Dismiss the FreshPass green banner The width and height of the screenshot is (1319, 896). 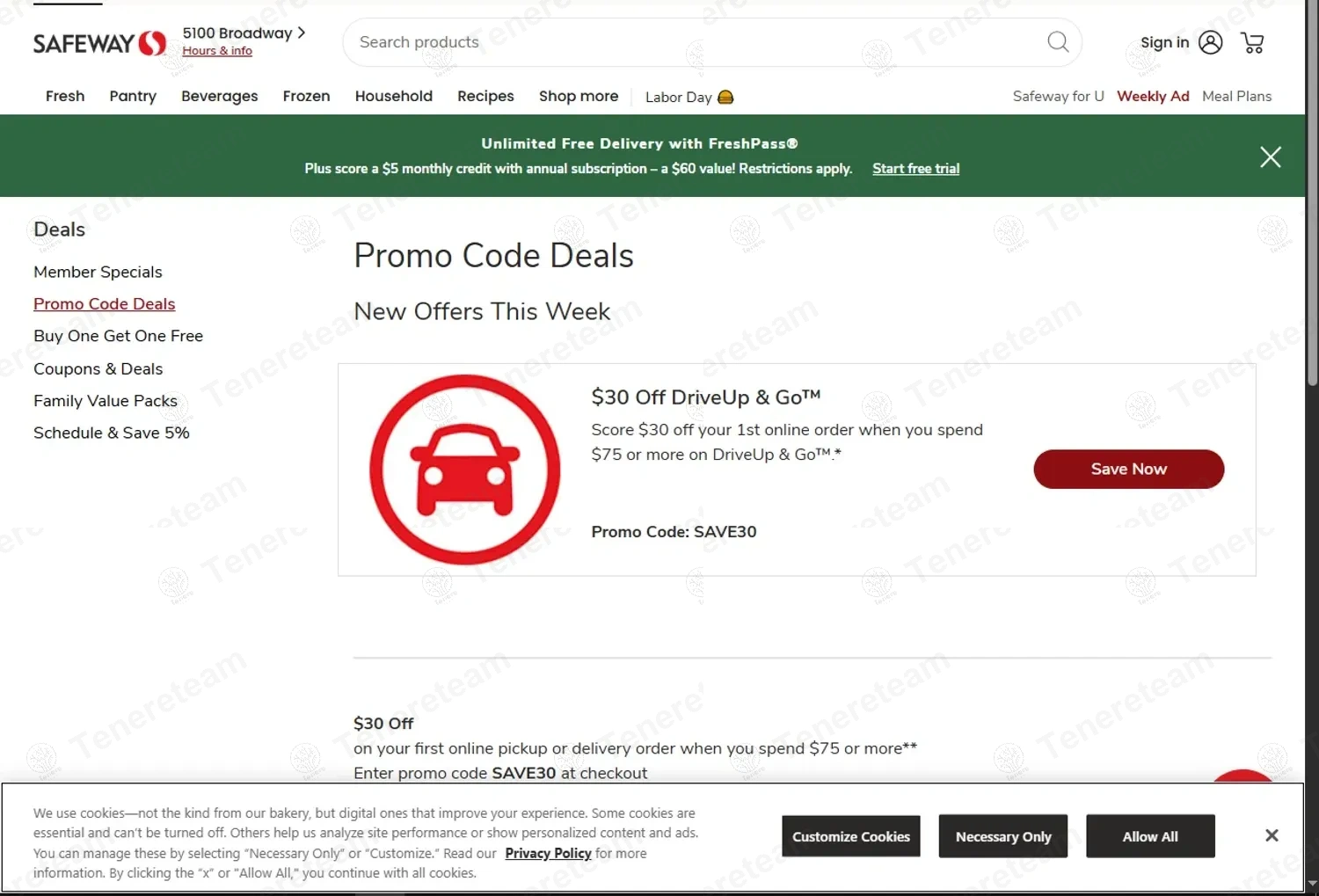coord(1270,157)
